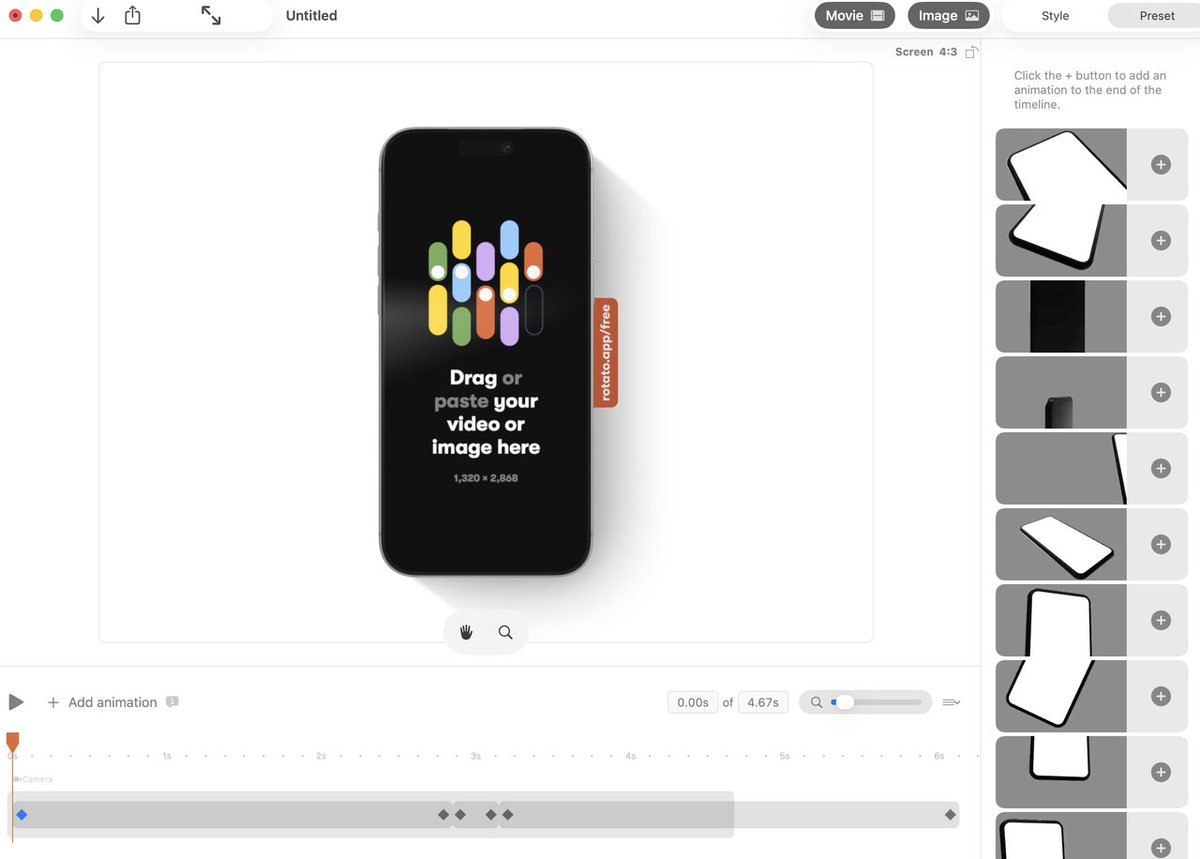Image resolution: width=1200 pixels, height=859 pixels.
Task: Click the small distant phone preset thumbnail
Action: click(x=1061, y=393)
